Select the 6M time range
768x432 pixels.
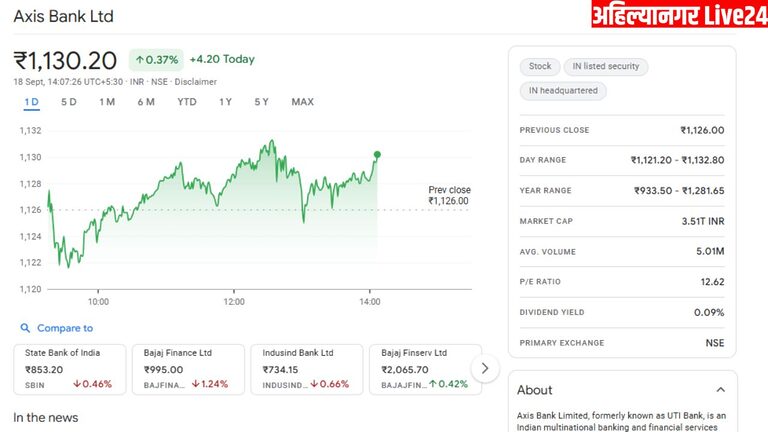coord(146,102)
